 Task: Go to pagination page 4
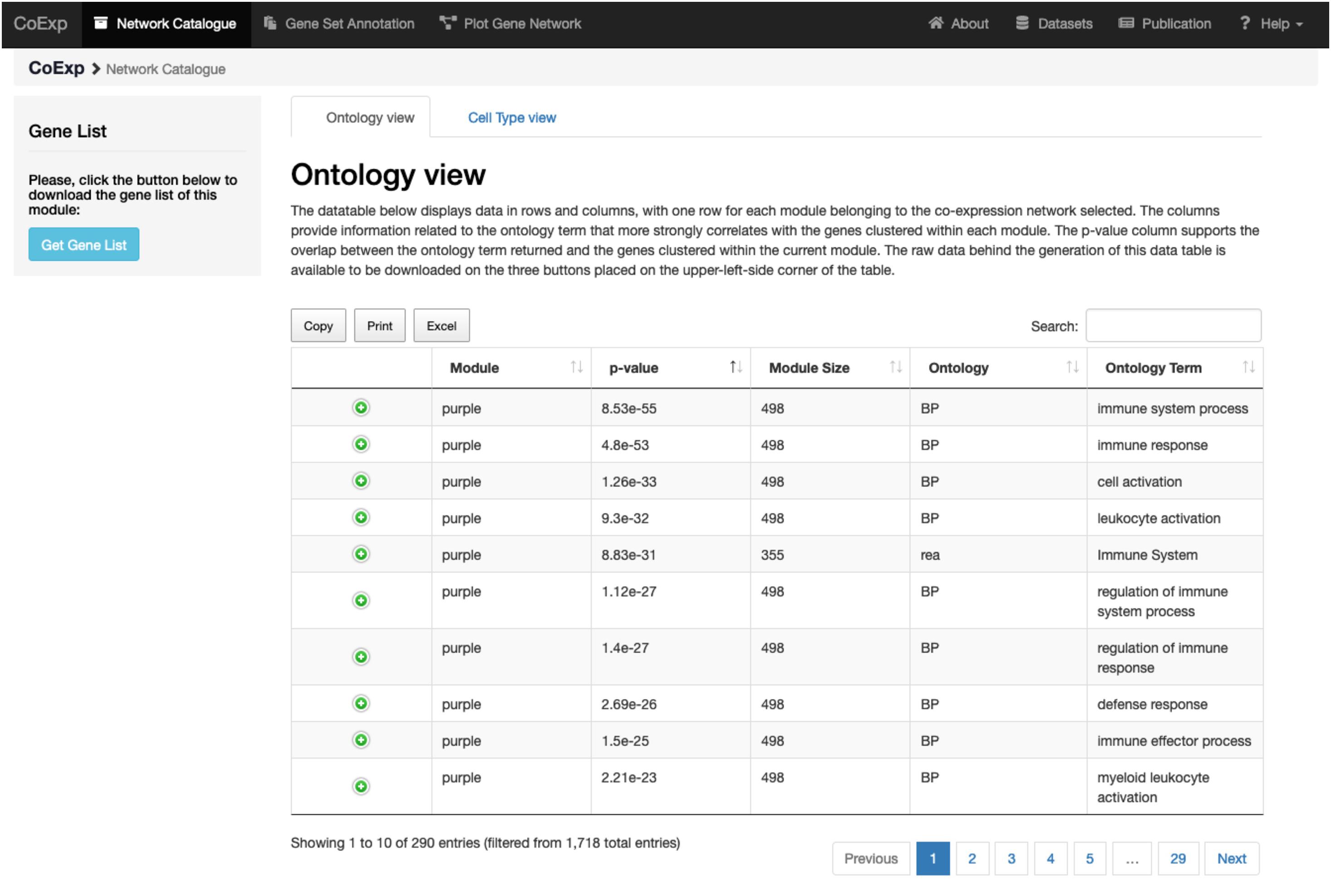pyautogui.click(x=1051, y=858)
